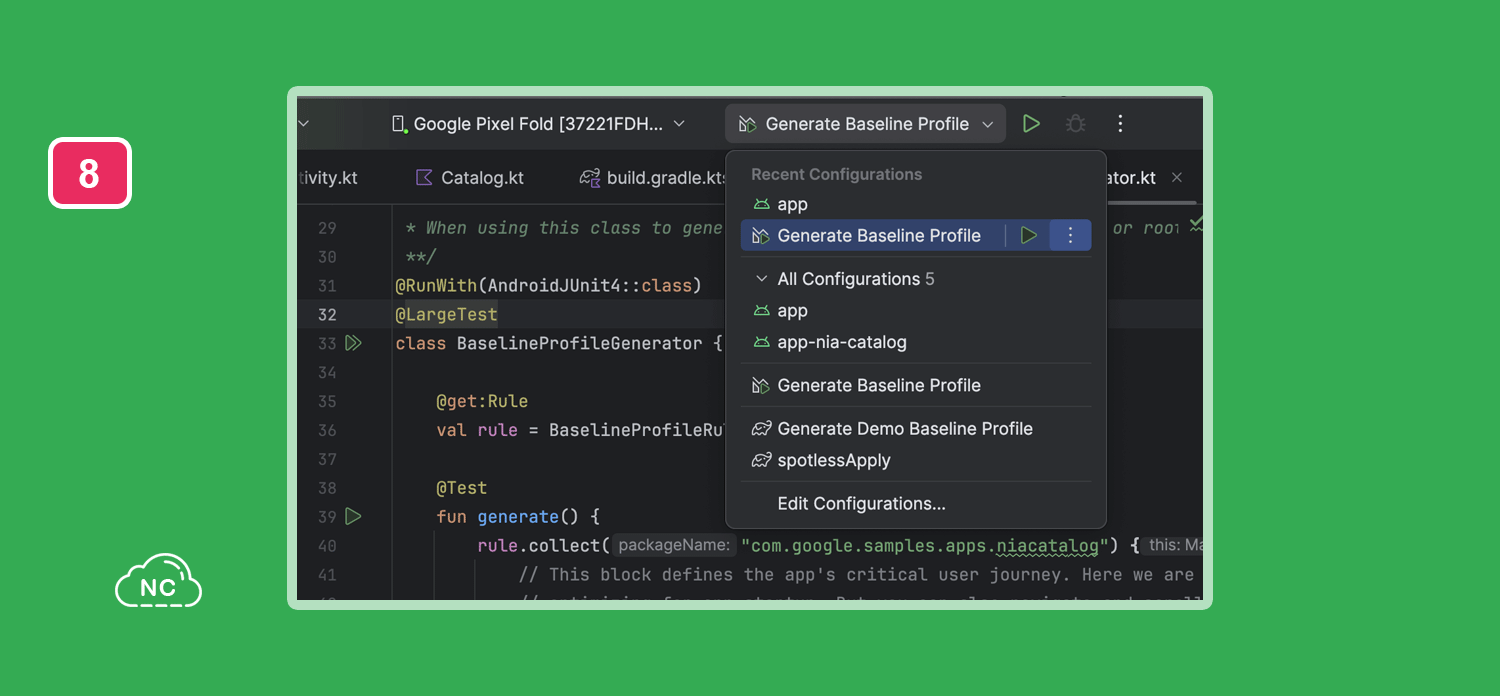Select the Generate Demo Baseline Profile Gradle task
This screenshot has width=1500, height=696.
(915, 429)
